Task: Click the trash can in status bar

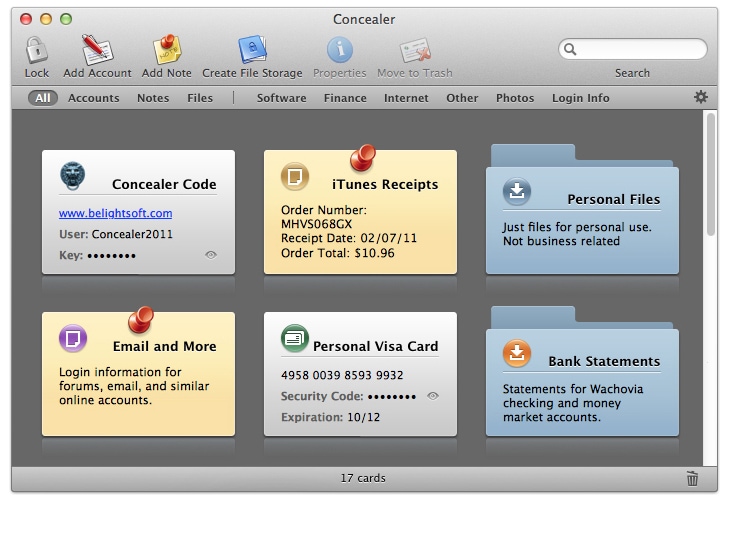Action: [692, 478]
